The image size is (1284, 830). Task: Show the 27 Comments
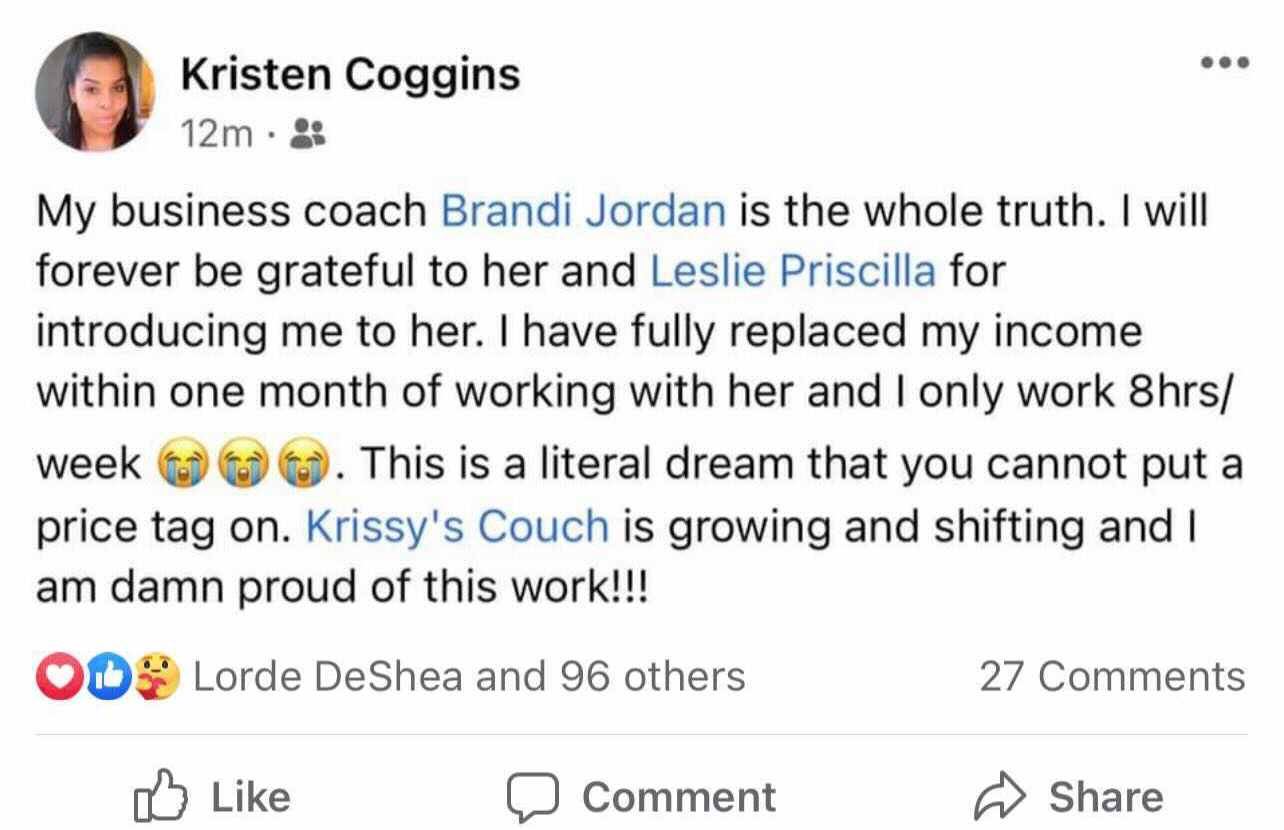pyautogui.click(x=1112, y=677)
